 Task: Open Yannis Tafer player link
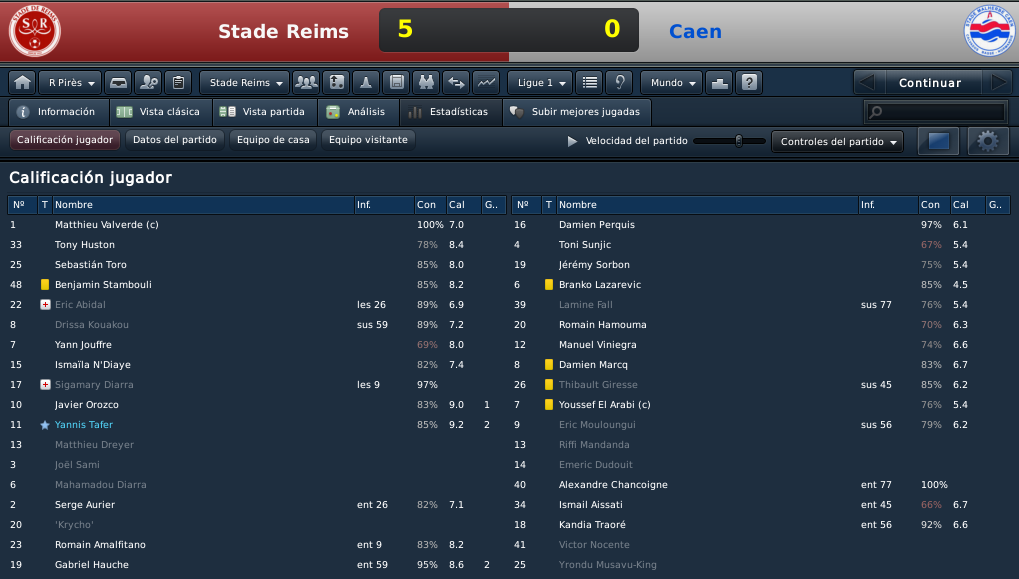(x=84, y=424)
